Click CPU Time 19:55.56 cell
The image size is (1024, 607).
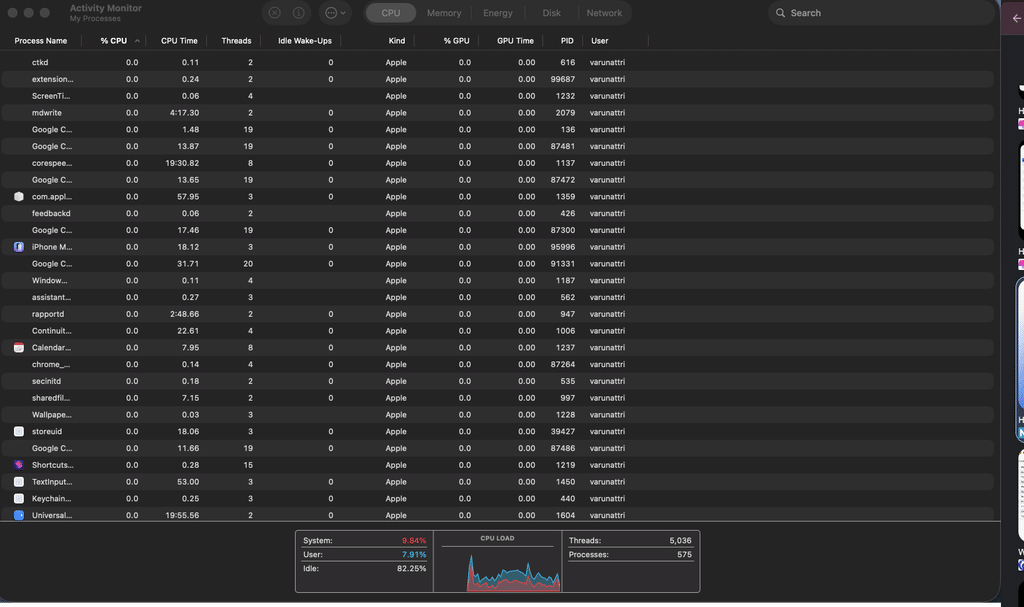click(182, 516)
